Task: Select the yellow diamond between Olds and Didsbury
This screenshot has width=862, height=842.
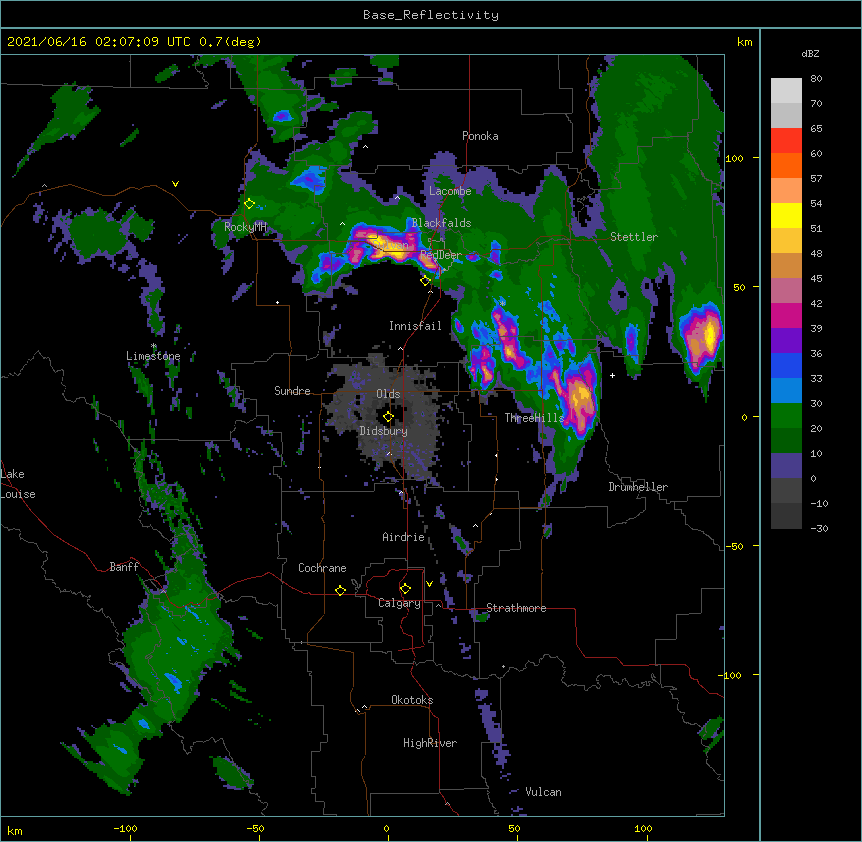Action: [388, 417]
